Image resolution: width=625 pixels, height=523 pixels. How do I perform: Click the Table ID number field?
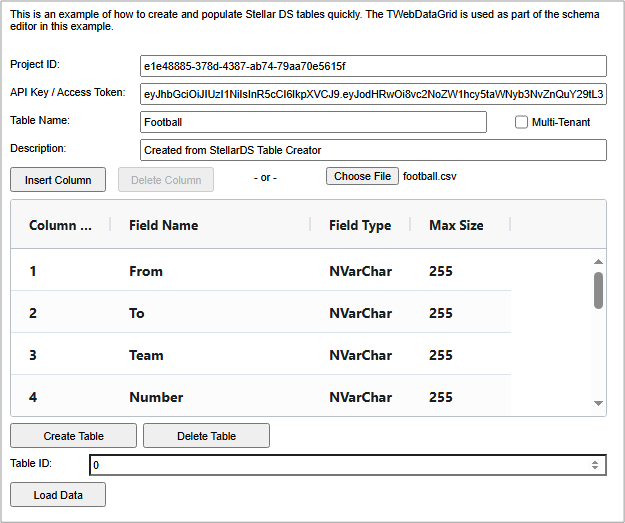pyautogui.click(x=338, y=465)
